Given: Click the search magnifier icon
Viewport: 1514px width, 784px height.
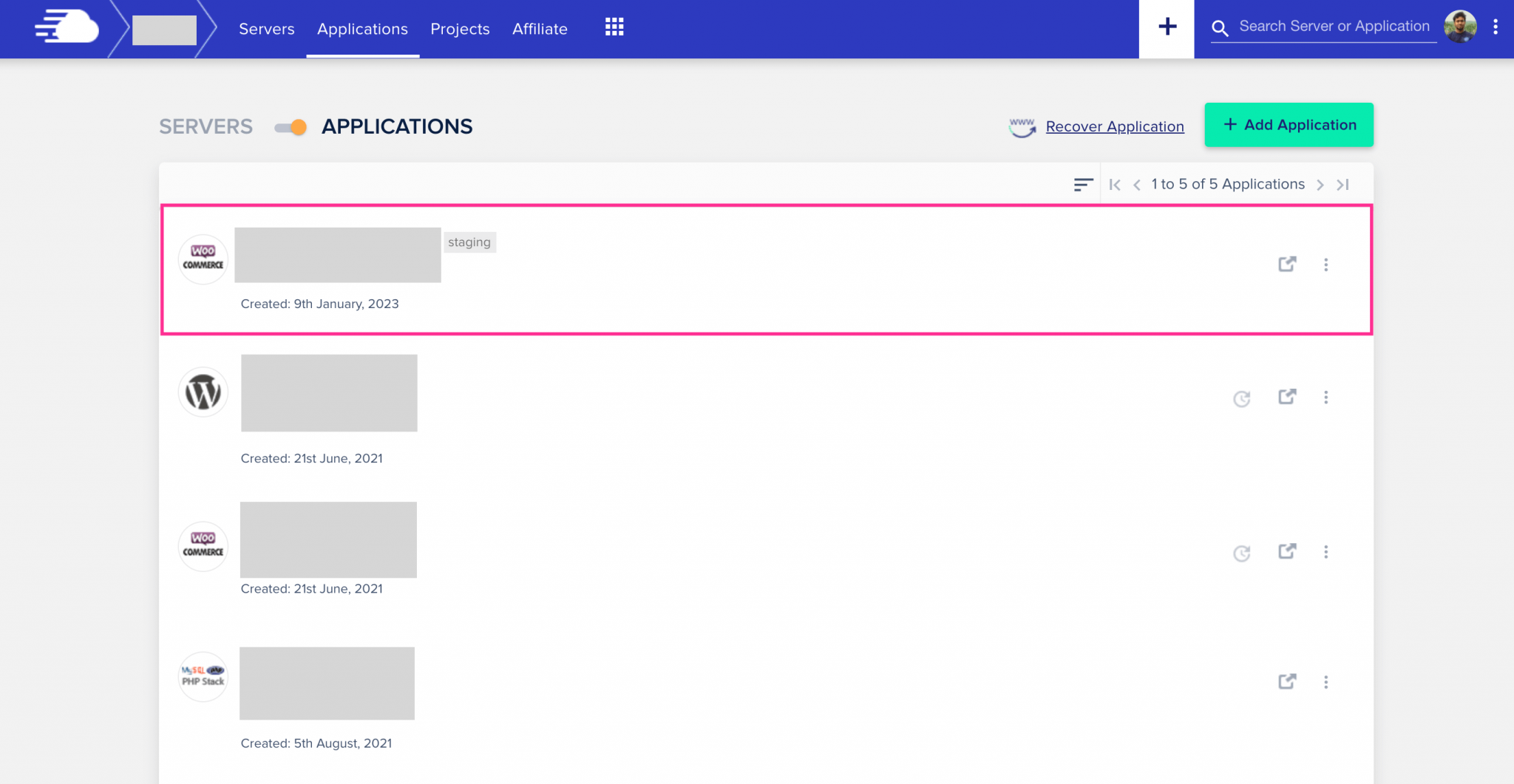Looking at the screenshot, I should [1221, 27].
